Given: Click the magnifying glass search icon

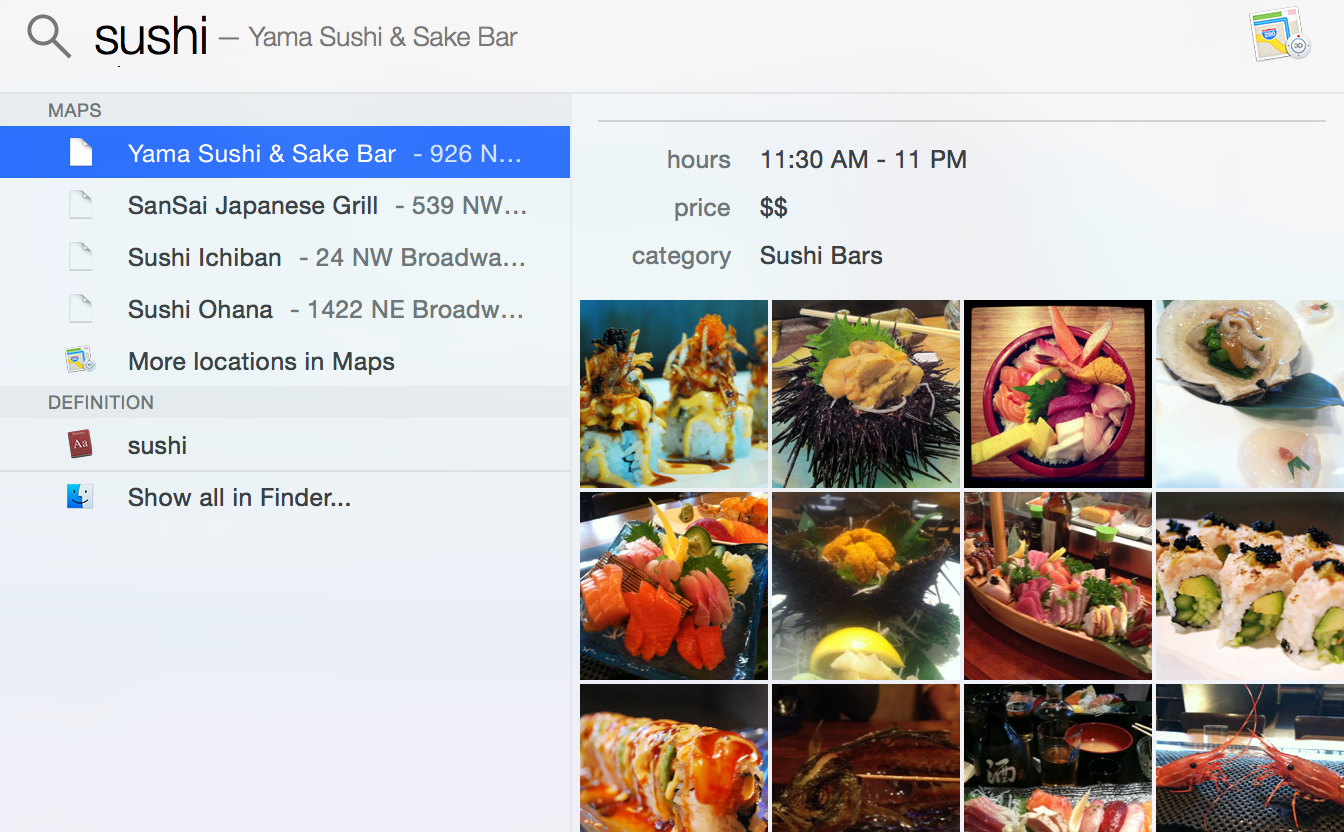Looking at the screenshot, I should click(49, 37).
